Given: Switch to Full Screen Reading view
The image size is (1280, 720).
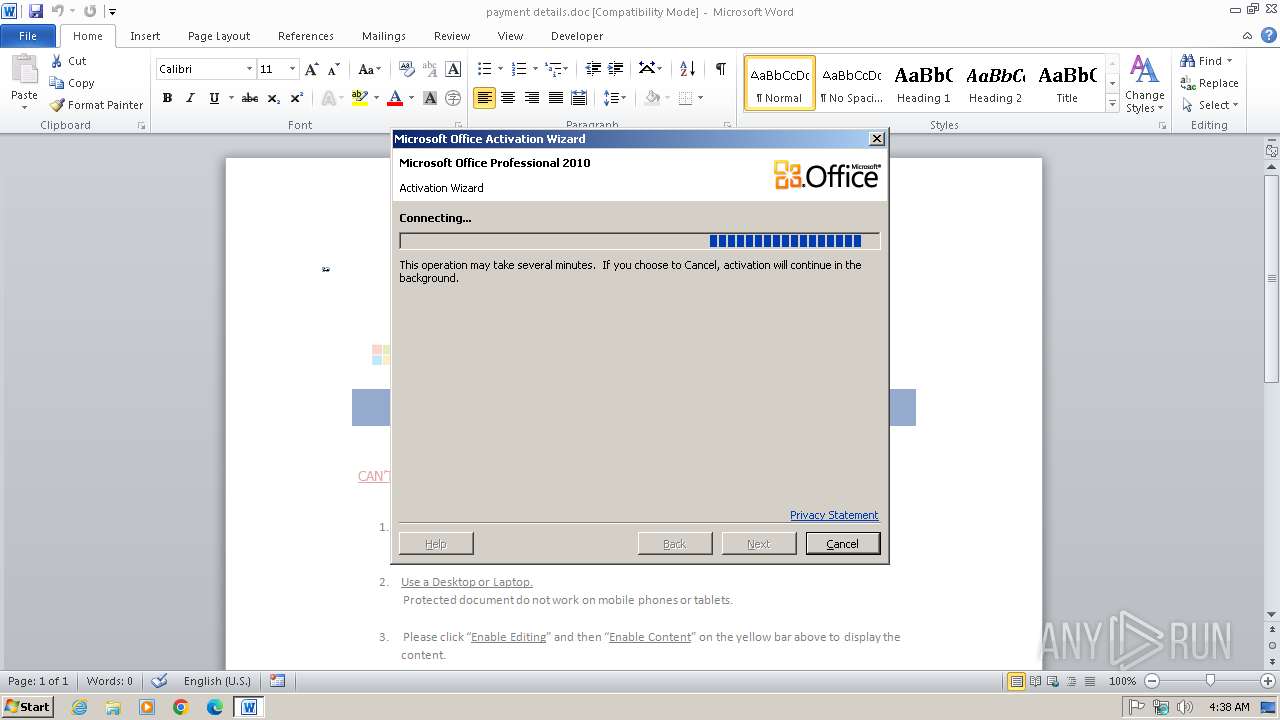Looking at the screenshot, I should pos(1035,681).
